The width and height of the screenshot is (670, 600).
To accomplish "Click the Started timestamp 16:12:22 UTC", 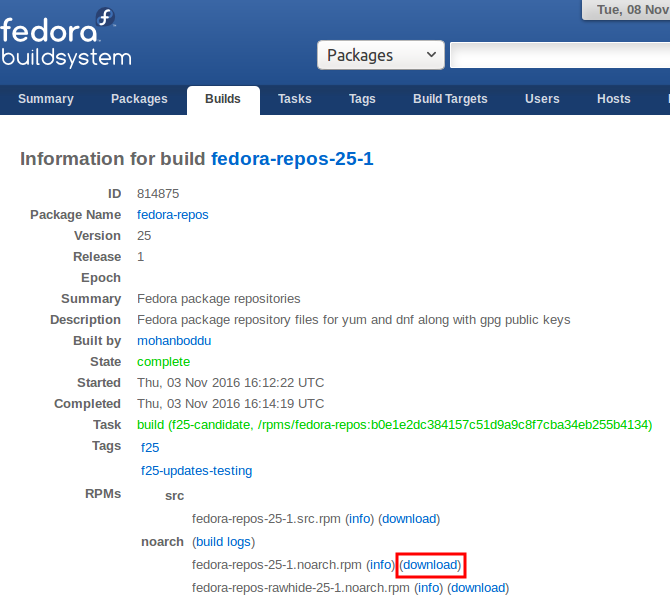I will pos(231,382).
